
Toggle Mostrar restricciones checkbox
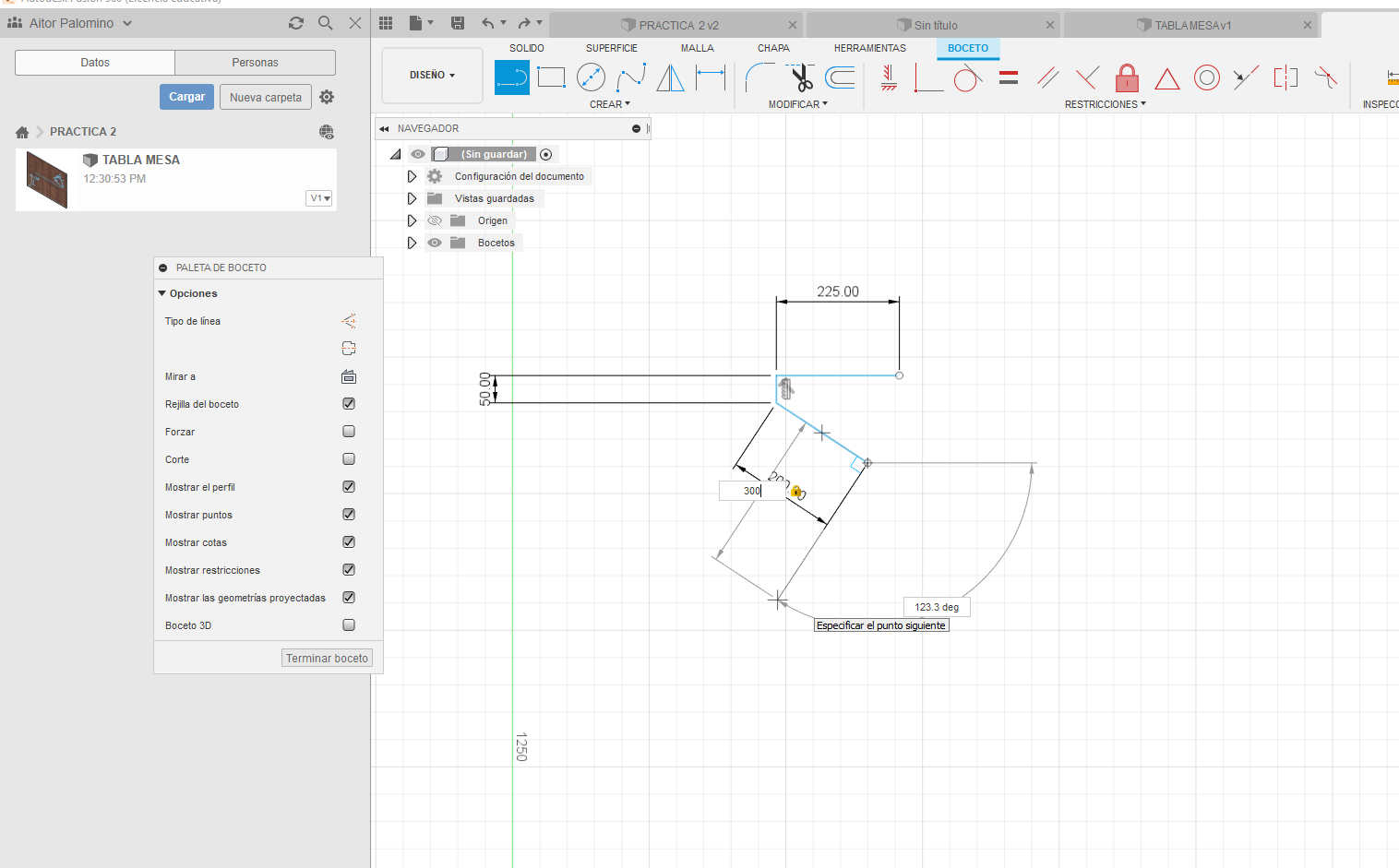click(349, 570)
